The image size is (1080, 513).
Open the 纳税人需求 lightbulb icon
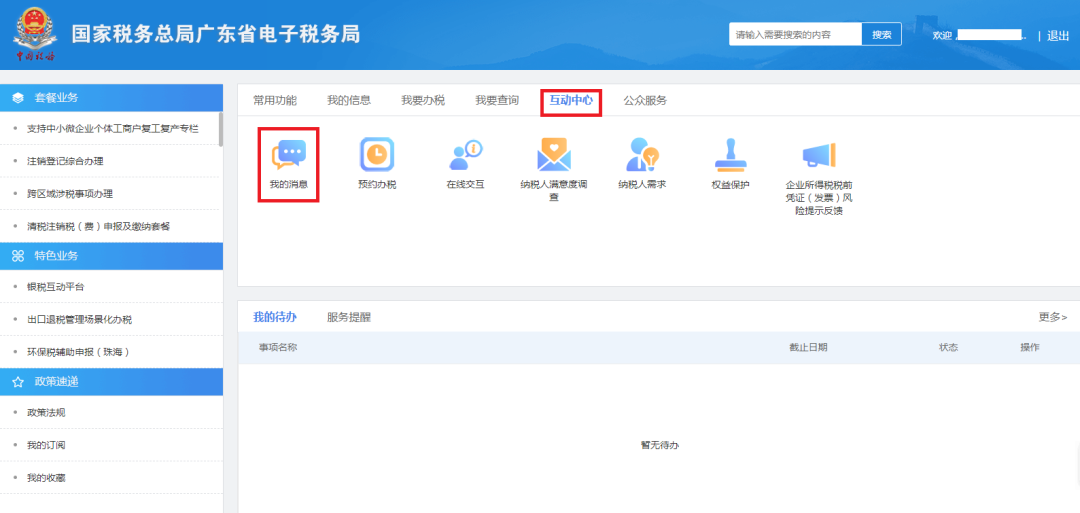642,154
